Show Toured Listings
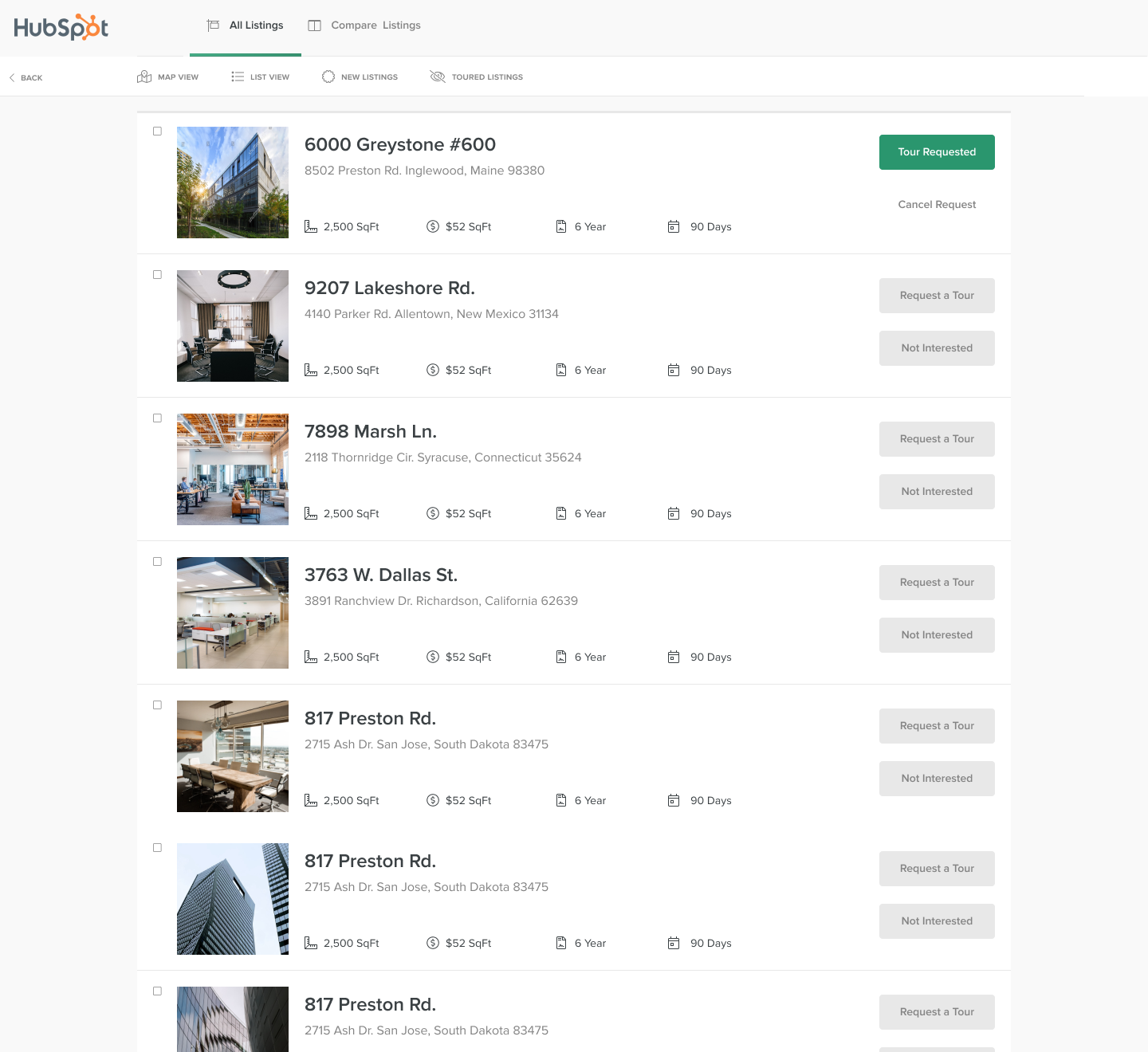This screenshot has width=1148, height=1052. [x=477, y=77]
